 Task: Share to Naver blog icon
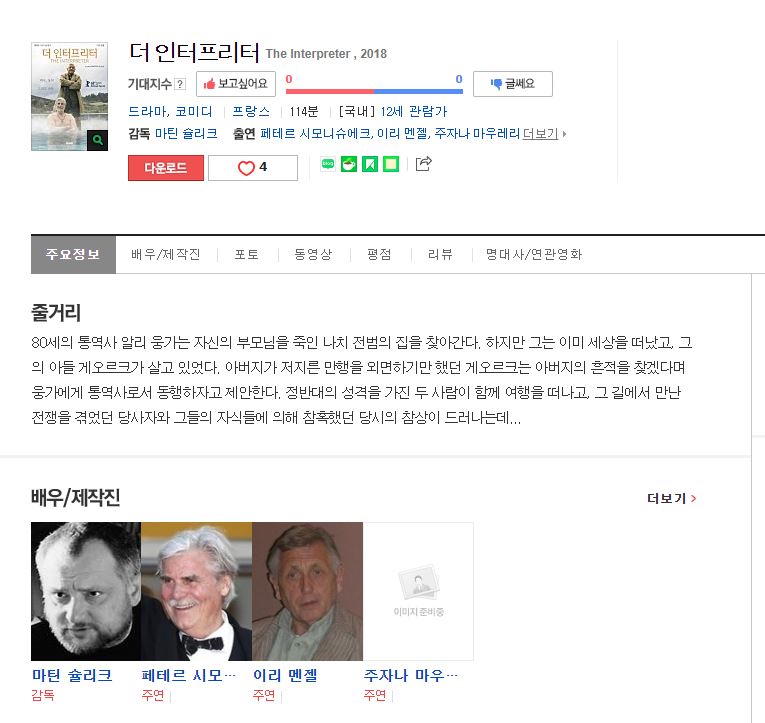(328, 164)
